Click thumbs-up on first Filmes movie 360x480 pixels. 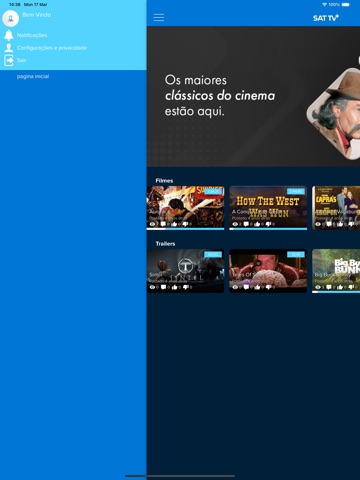click(x=174, y=224)
